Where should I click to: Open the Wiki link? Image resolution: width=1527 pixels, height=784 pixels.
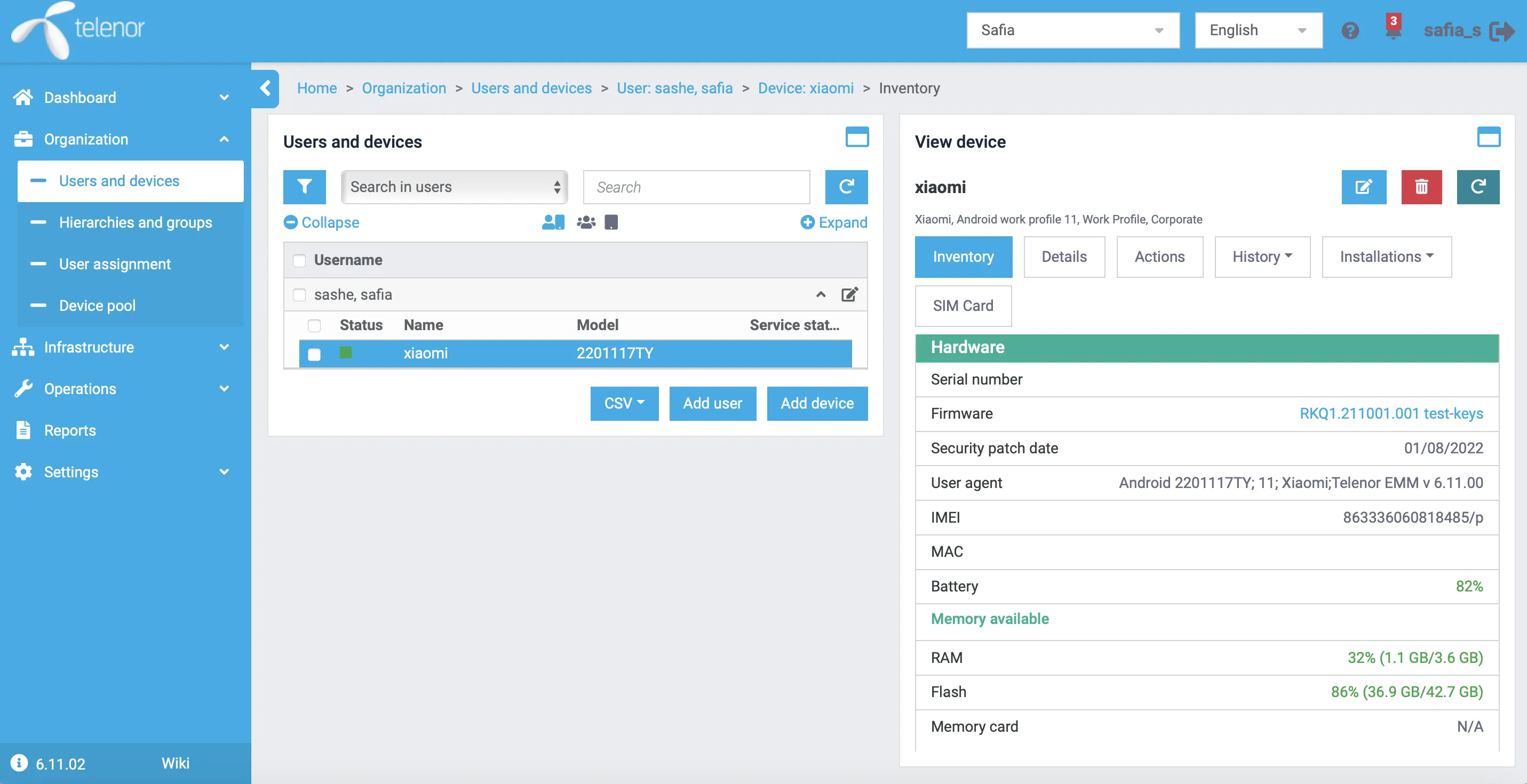coord(176,763)
